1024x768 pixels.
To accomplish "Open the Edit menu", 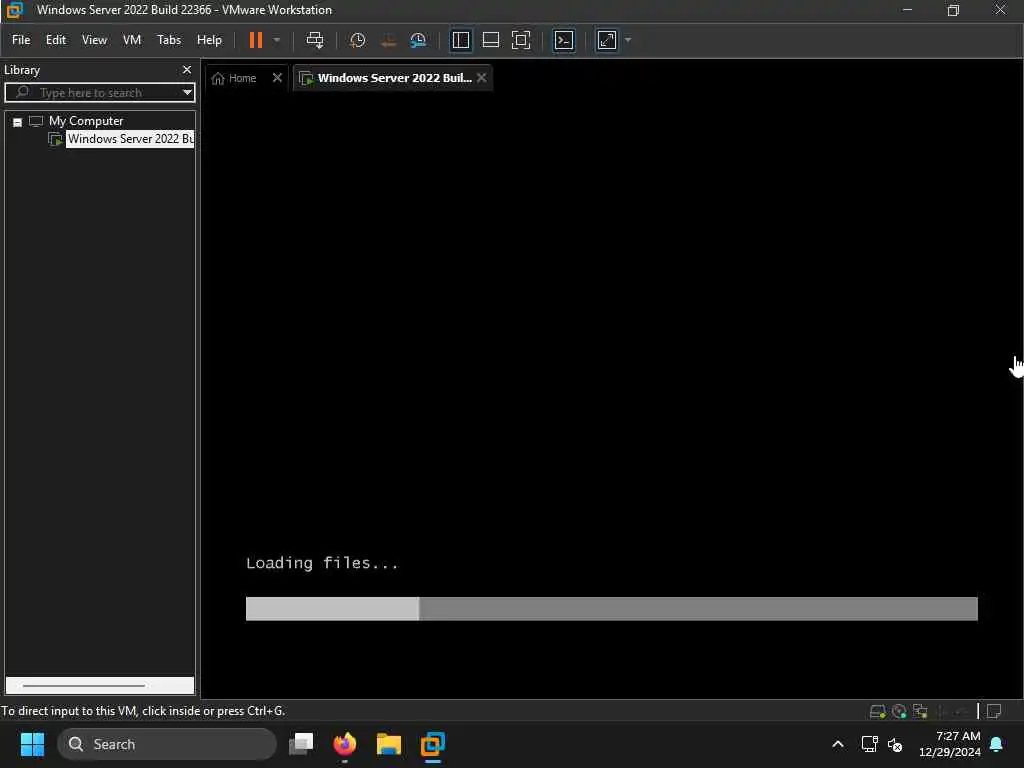I will [56, 40].
